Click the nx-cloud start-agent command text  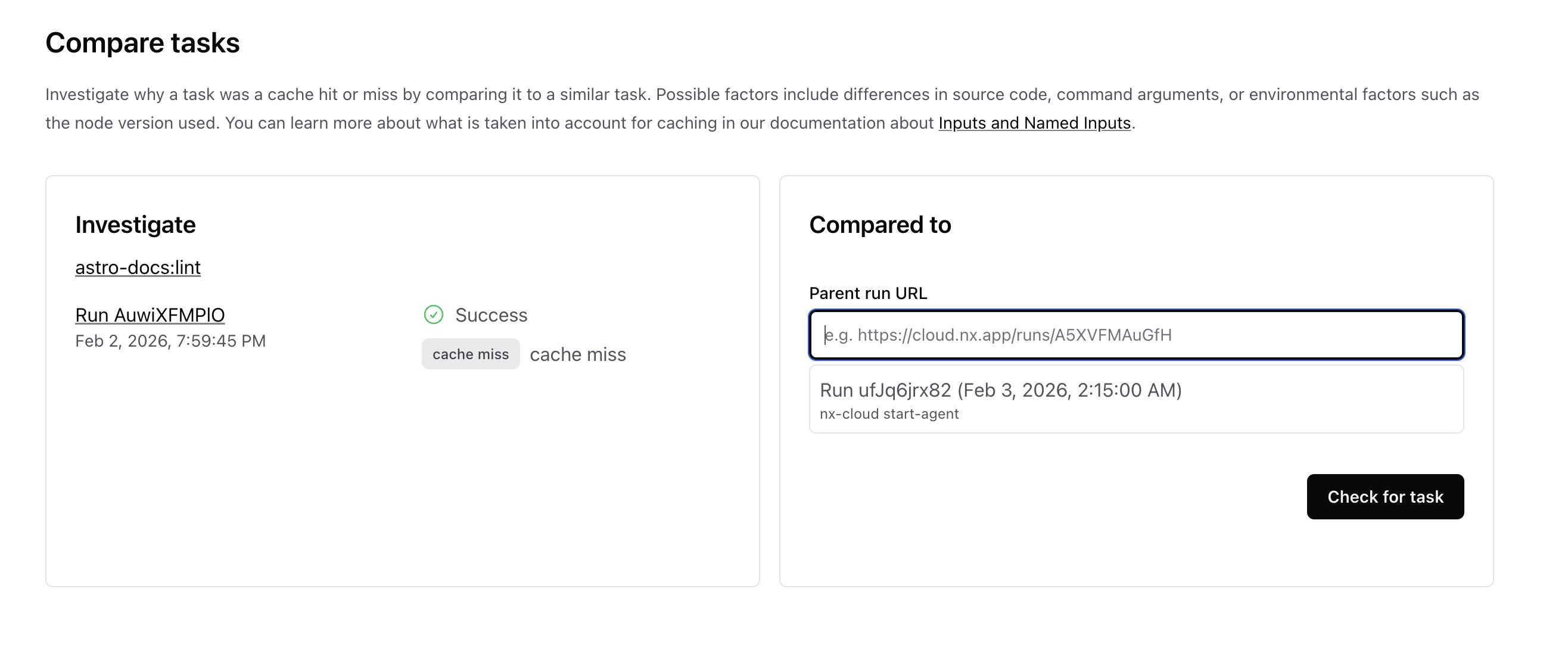(x=889, y=413)
